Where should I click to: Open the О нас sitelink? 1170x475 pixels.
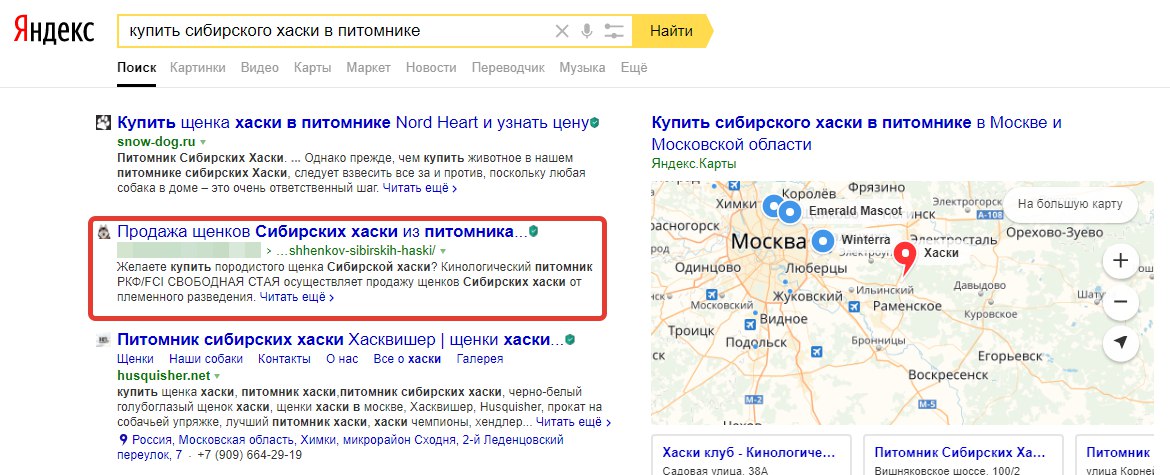[342, 359]
